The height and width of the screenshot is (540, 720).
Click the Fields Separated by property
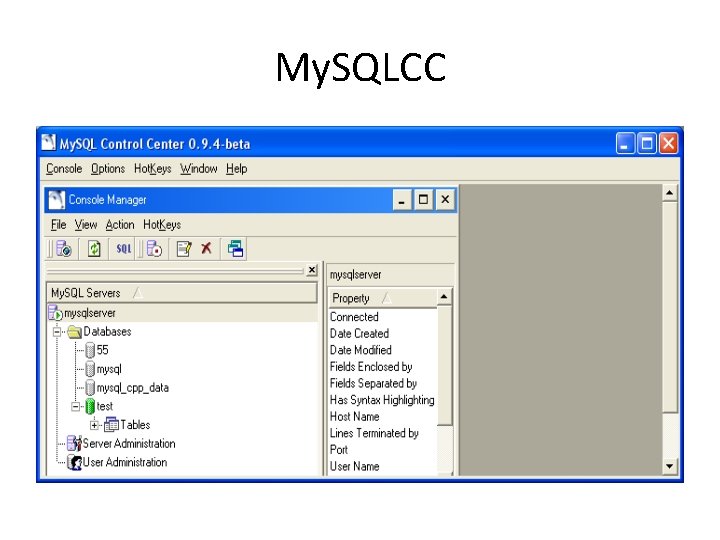(373, 383)
